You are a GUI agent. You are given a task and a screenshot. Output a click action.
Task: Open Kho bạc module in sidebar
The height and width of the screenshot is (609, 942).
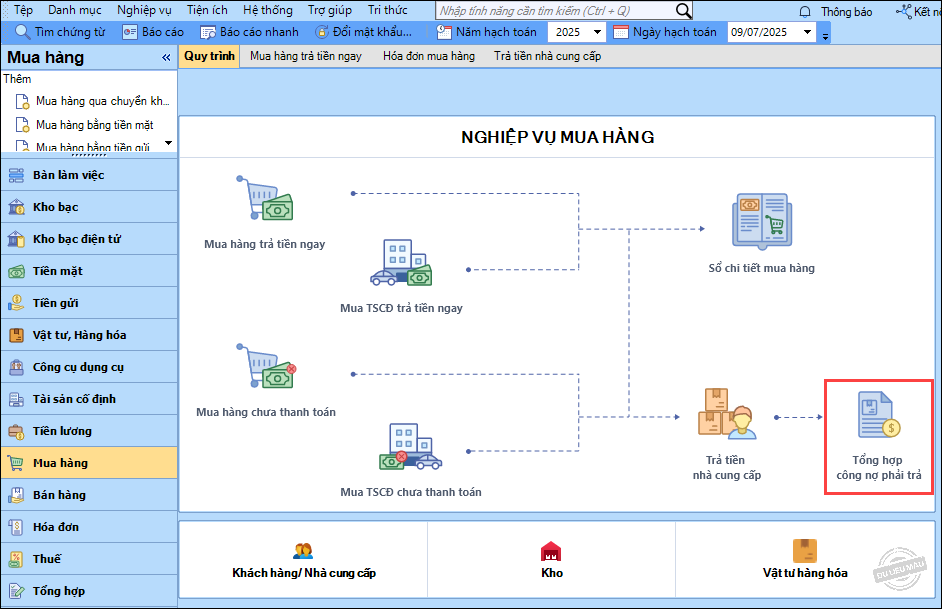(89, 207)
